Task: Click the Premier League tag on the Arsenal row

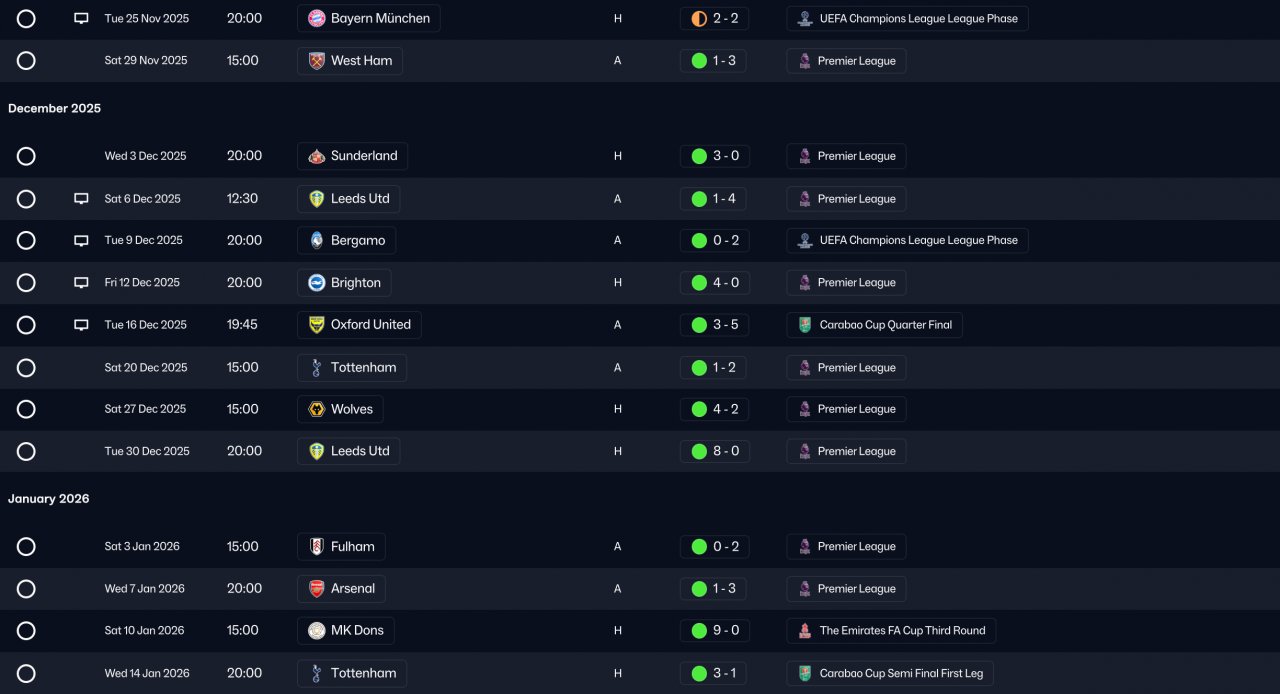Action: 846,589
